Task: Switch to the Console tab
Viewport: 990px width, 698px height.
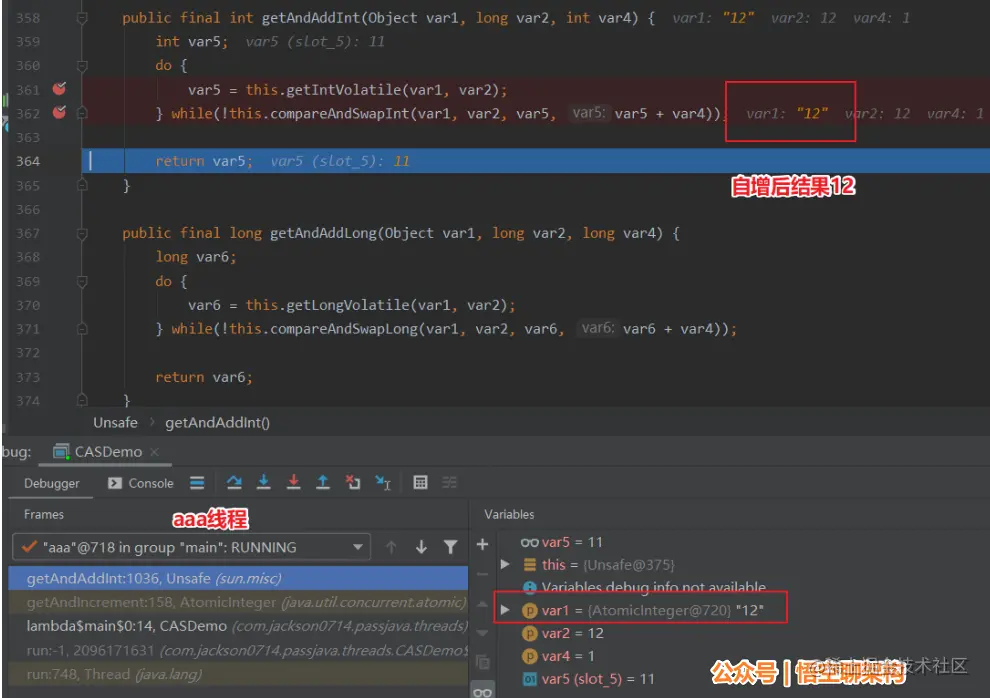Action: (141, 483)
